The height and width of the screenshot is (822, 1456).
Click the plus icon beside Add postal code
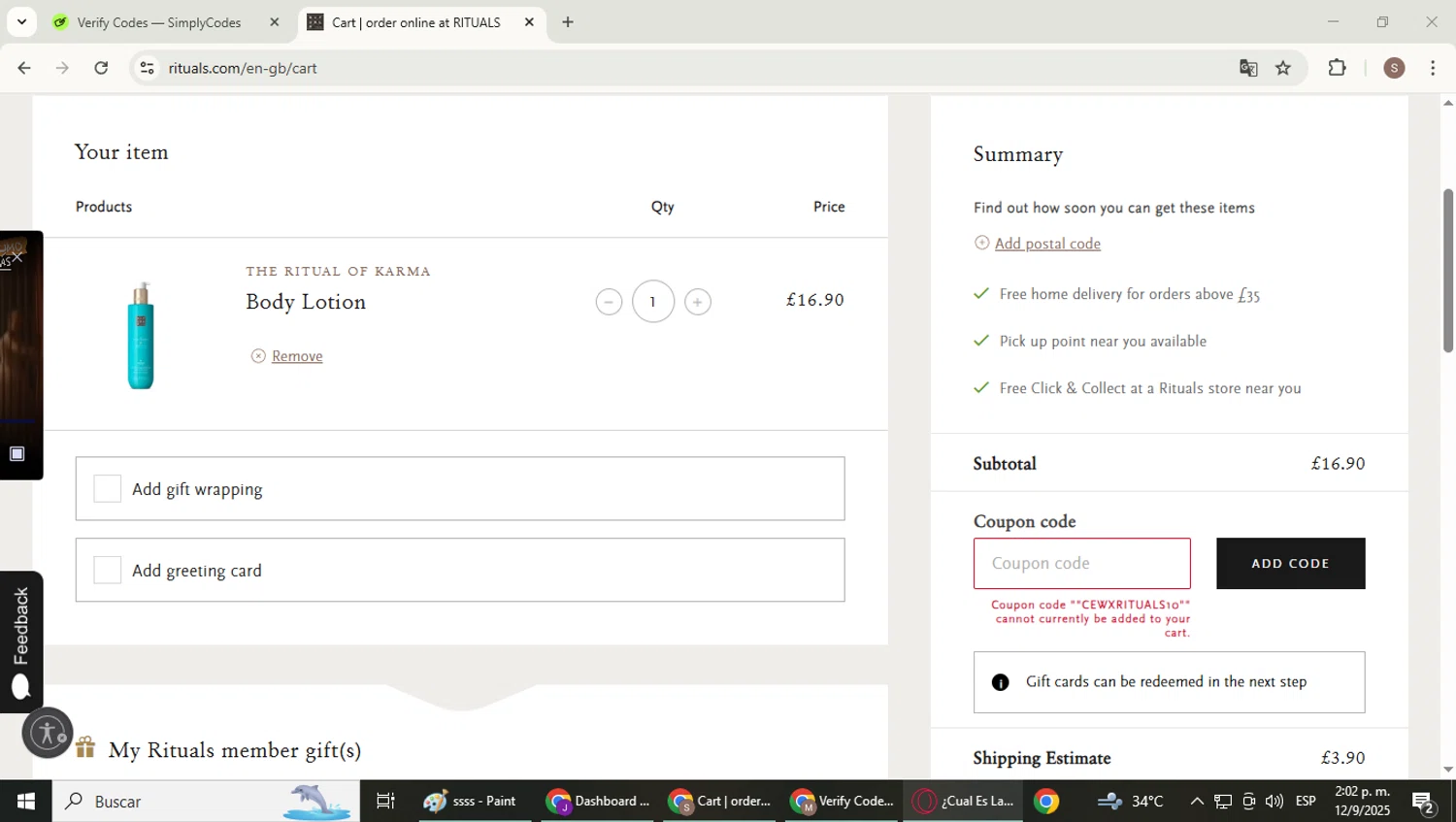(x=981, y=243)
